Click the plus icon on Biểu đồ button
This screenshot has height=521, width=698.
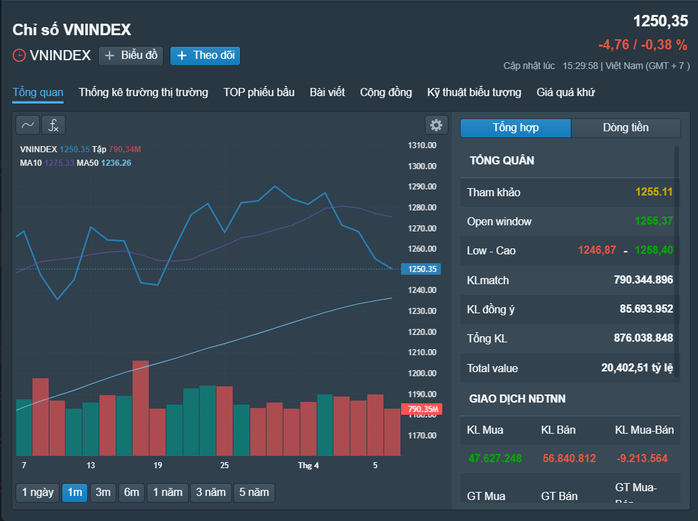pyautogui.click(x=109, y=56)
